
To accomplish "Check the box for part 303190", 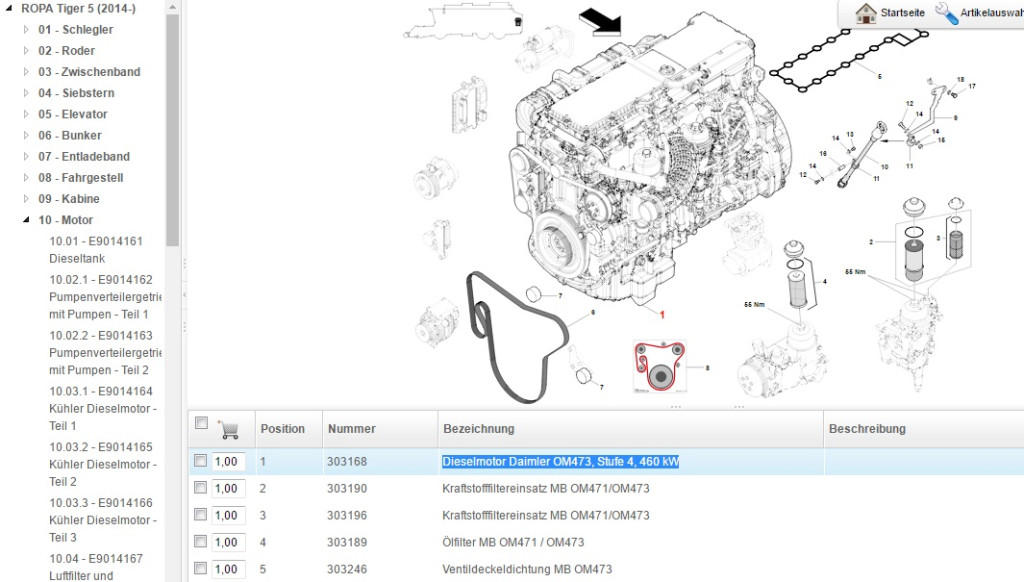I will 200,488.
